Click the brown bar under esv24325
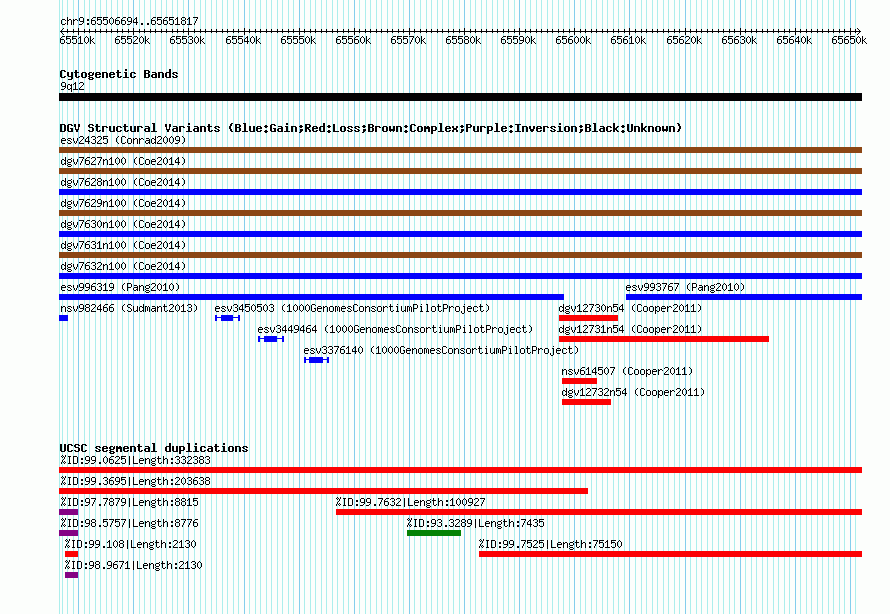 point(460,150)
